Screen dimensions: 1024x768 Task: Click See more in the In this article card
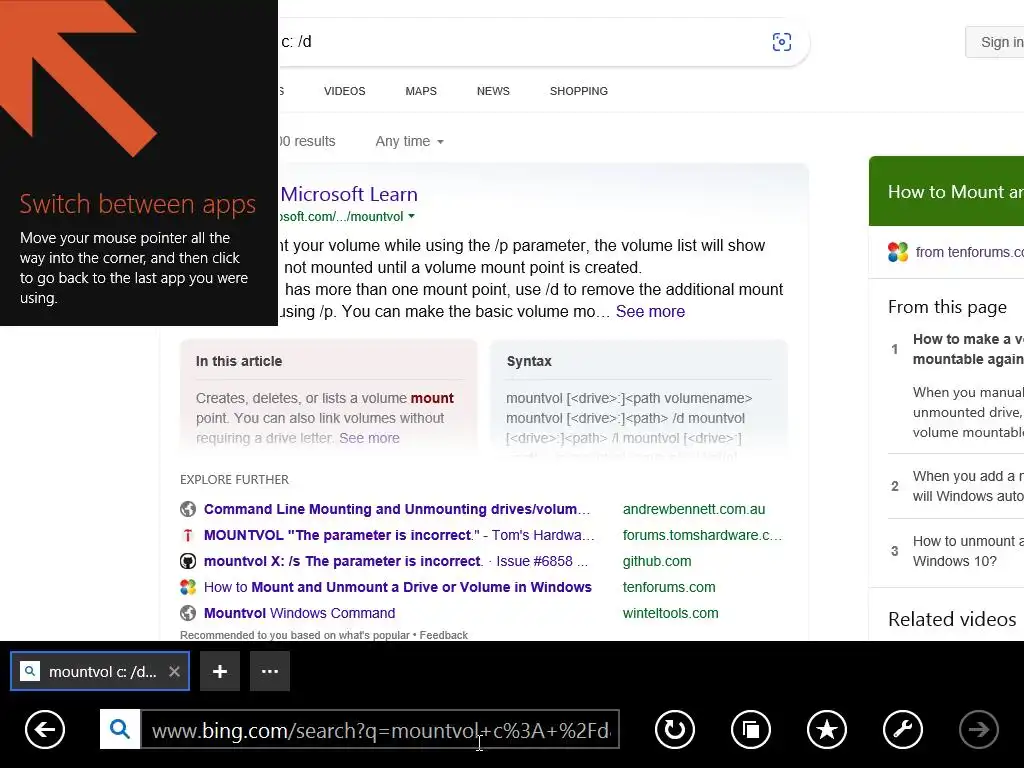(369, 438)
